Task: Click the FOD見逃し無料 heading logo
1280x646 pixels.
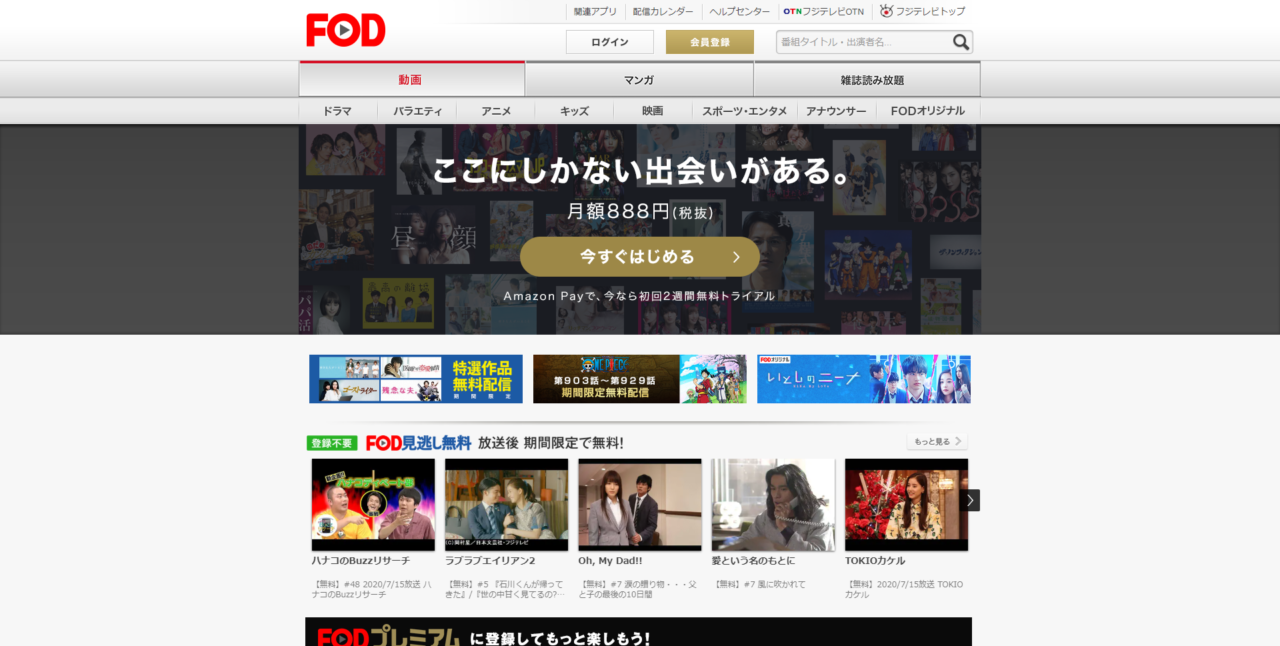Action: 418,442
